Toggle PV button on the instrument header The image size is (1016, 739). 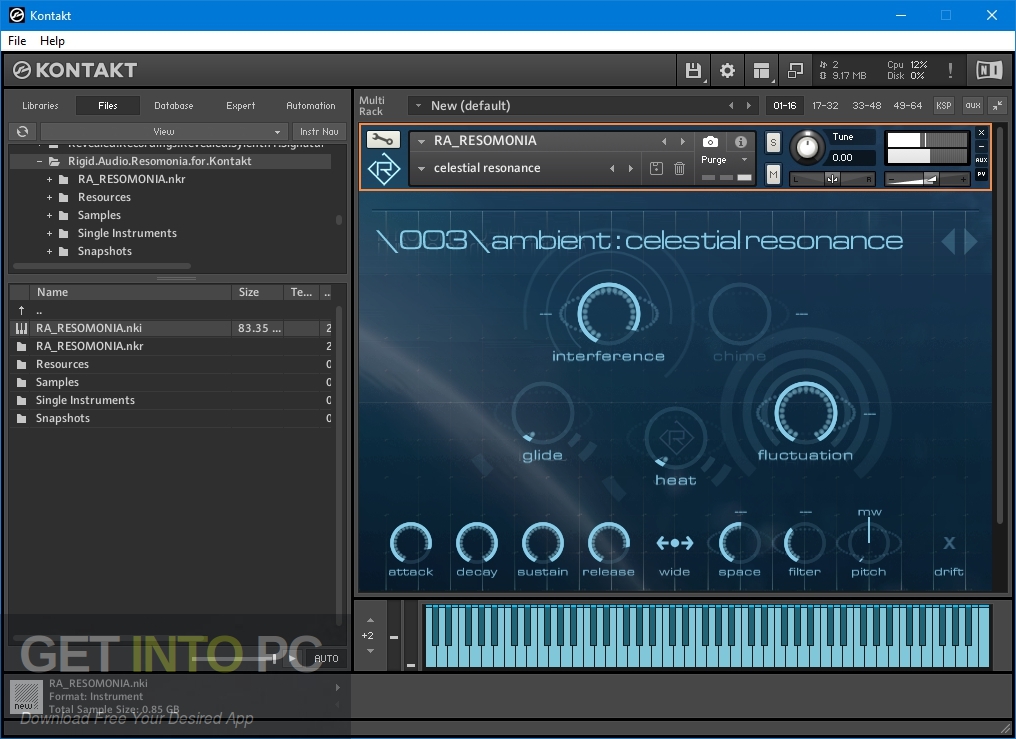[x=981, y=174]
